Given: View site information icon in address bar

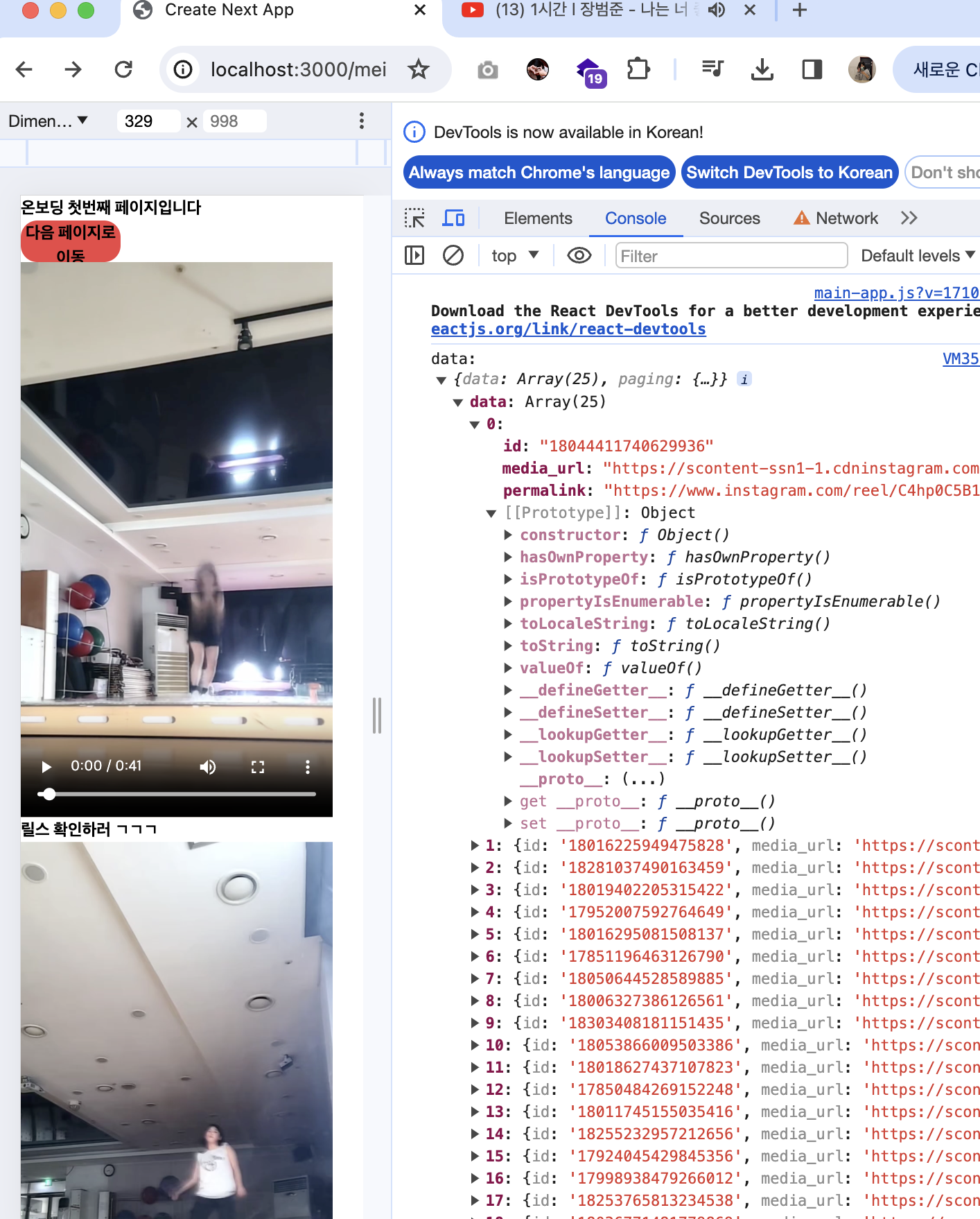Looking at the screenshot, I should [183, 69].
